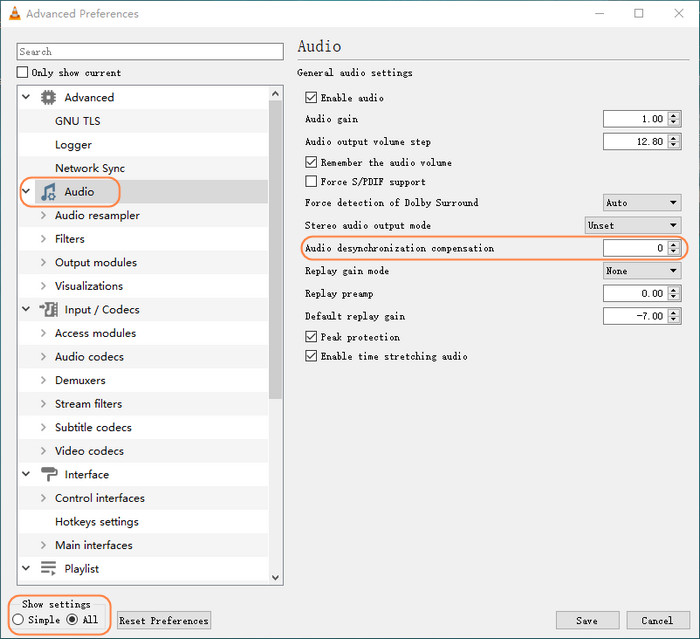Viewport: 700px width, 639px height.
Task: Expand Main interfaces node
Action: coord(43,545)
